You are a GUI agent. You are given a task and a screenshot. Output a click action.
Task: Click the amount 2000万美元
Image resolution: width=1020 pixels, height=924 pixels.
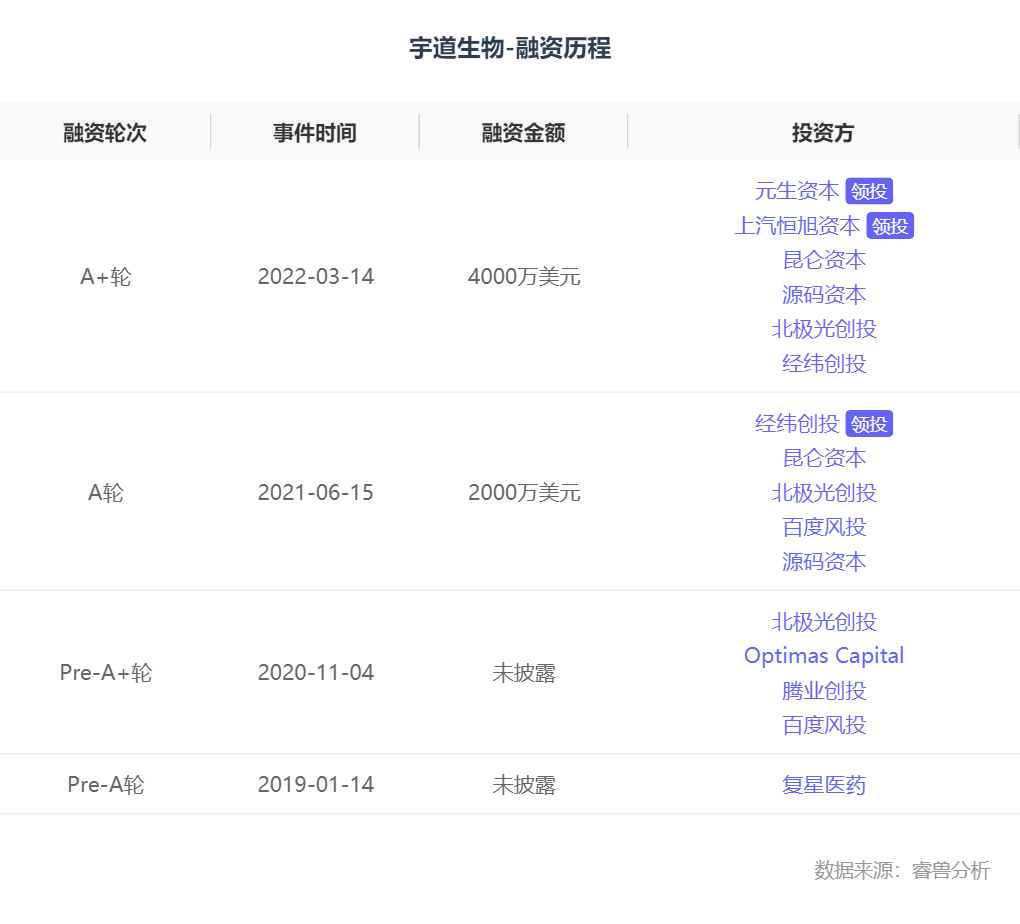pos(524,493)
